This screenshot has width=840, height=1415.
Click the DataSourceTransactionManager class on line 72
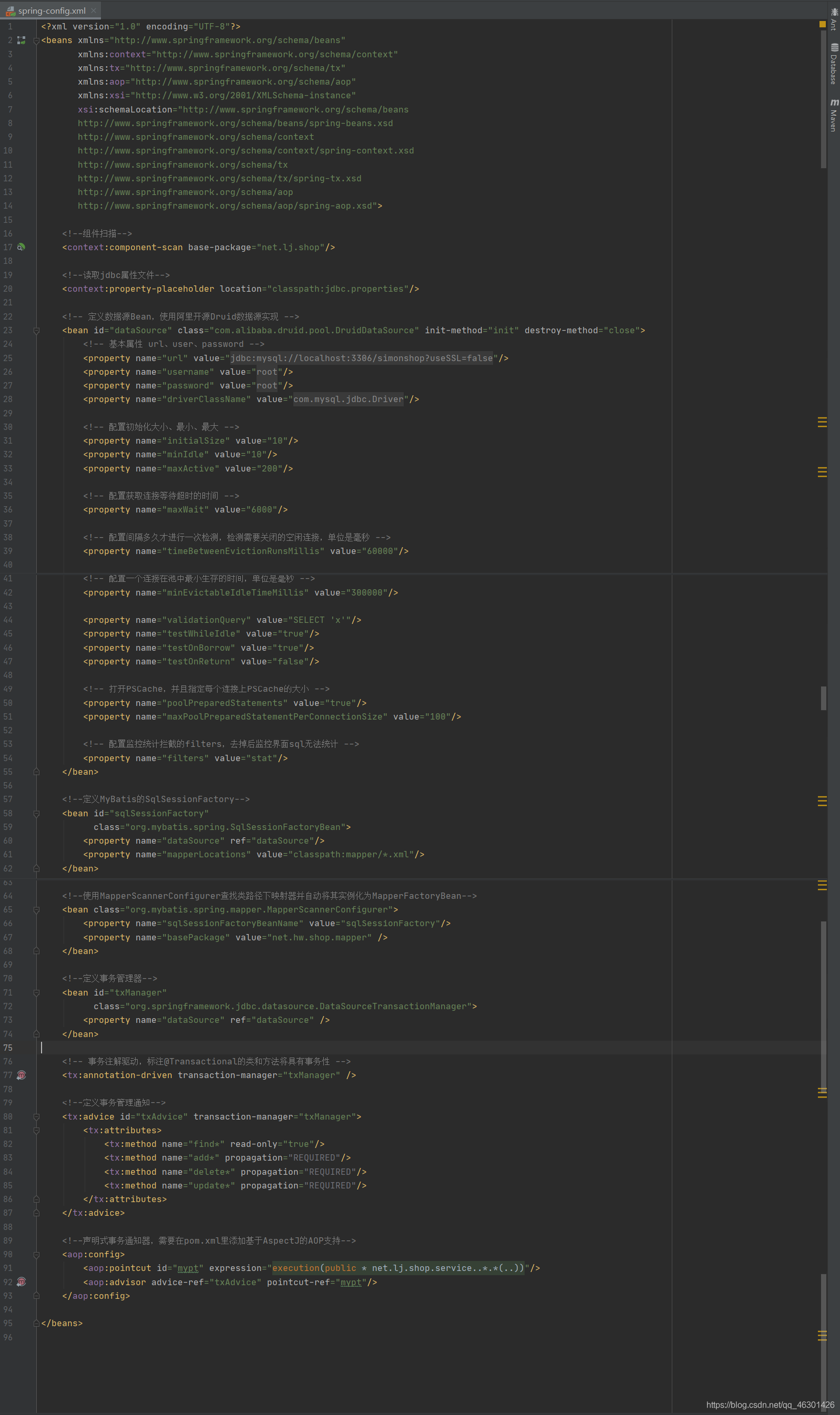(298, 1007)
